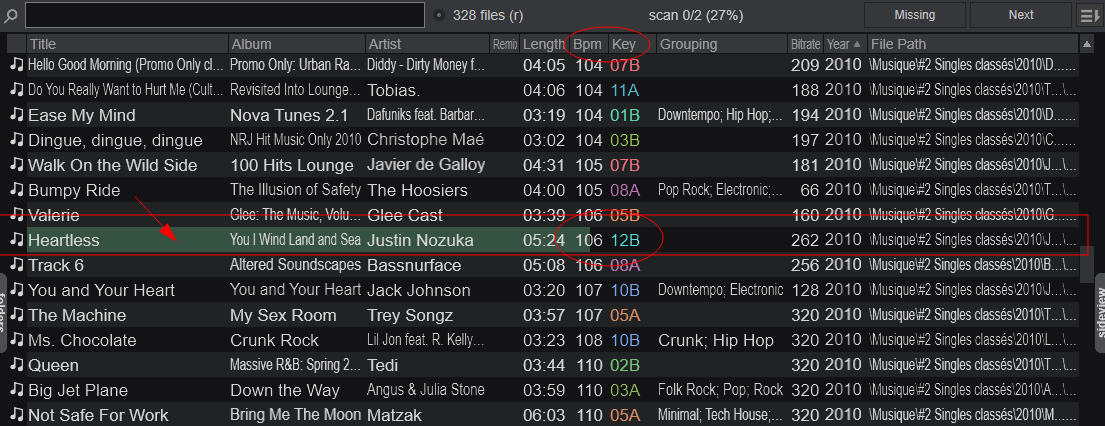This screenshot has width=1105, height=426.
Task: Open the browser options menu icon
Action: [x=1088, y=15]
